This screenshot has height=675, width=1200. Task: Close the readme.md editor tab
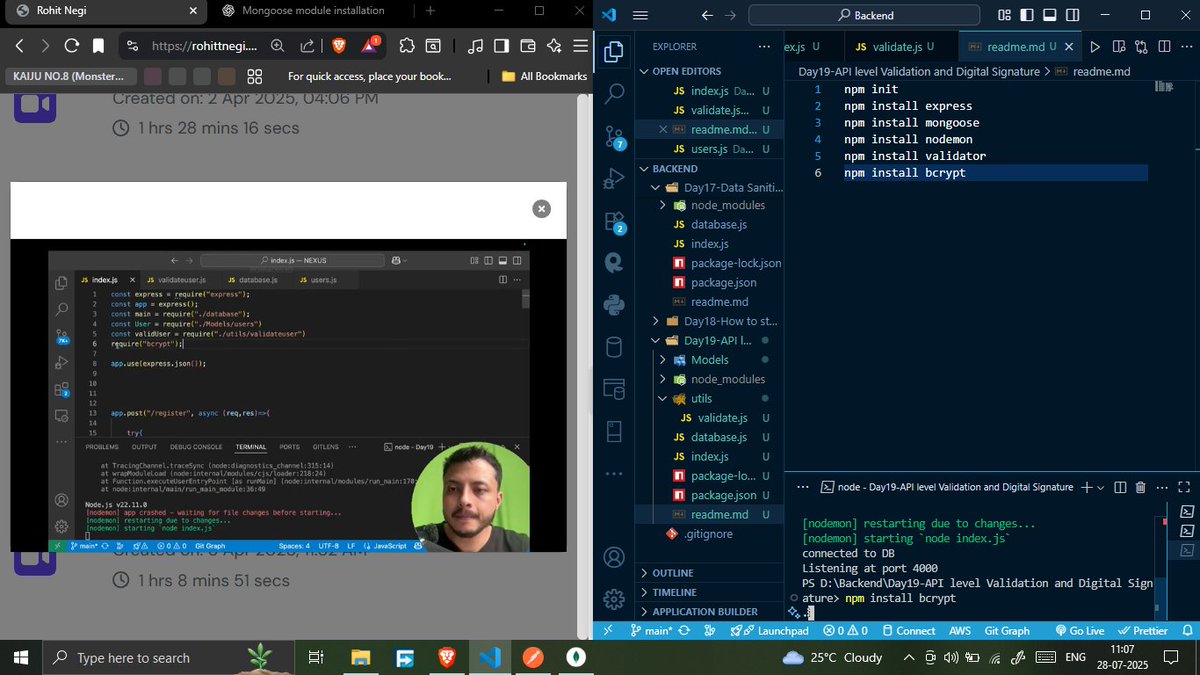coord(1069,46)
